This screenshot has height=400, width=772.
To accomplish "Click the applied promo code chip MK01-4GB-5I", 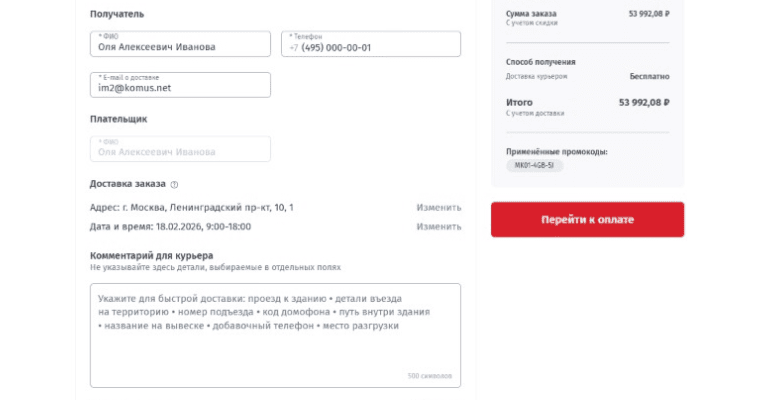I will pyautogui.click(x=534, y=165).
